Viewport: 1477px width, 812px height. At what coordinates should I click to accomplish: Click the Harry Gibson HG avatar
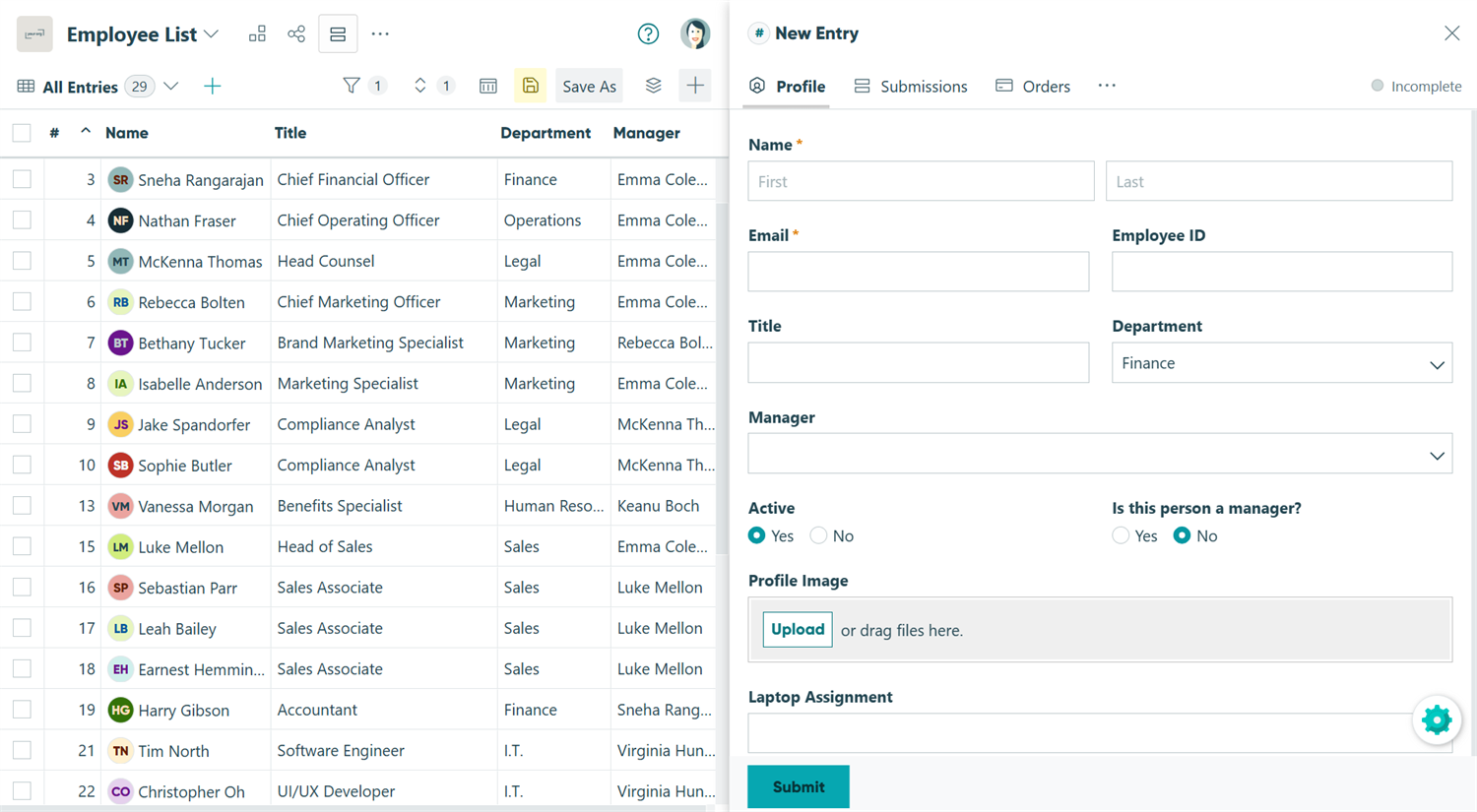[x=120, y=710]
